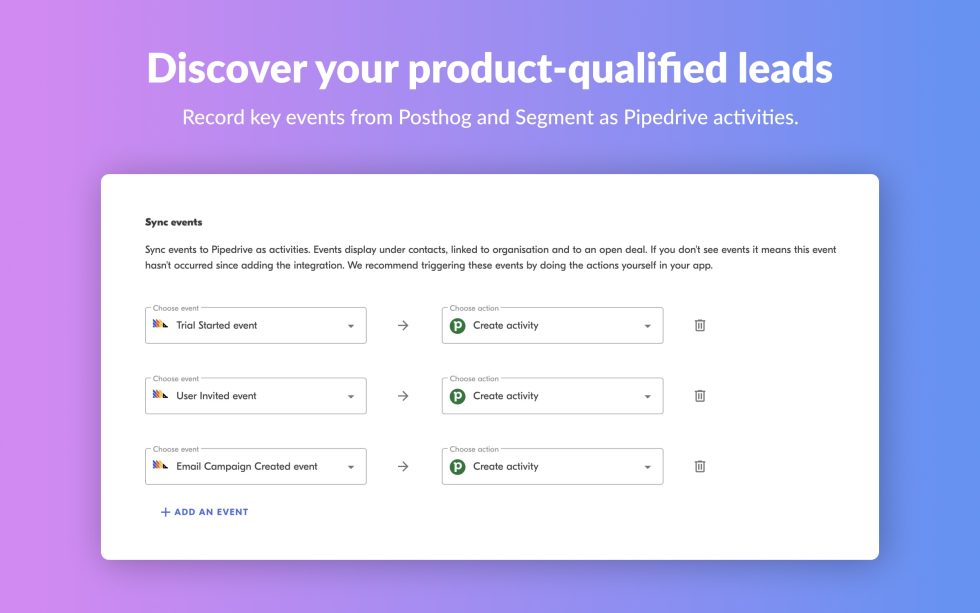
Task: Select the 'User Invited event' text
Action: pos(216,396)
